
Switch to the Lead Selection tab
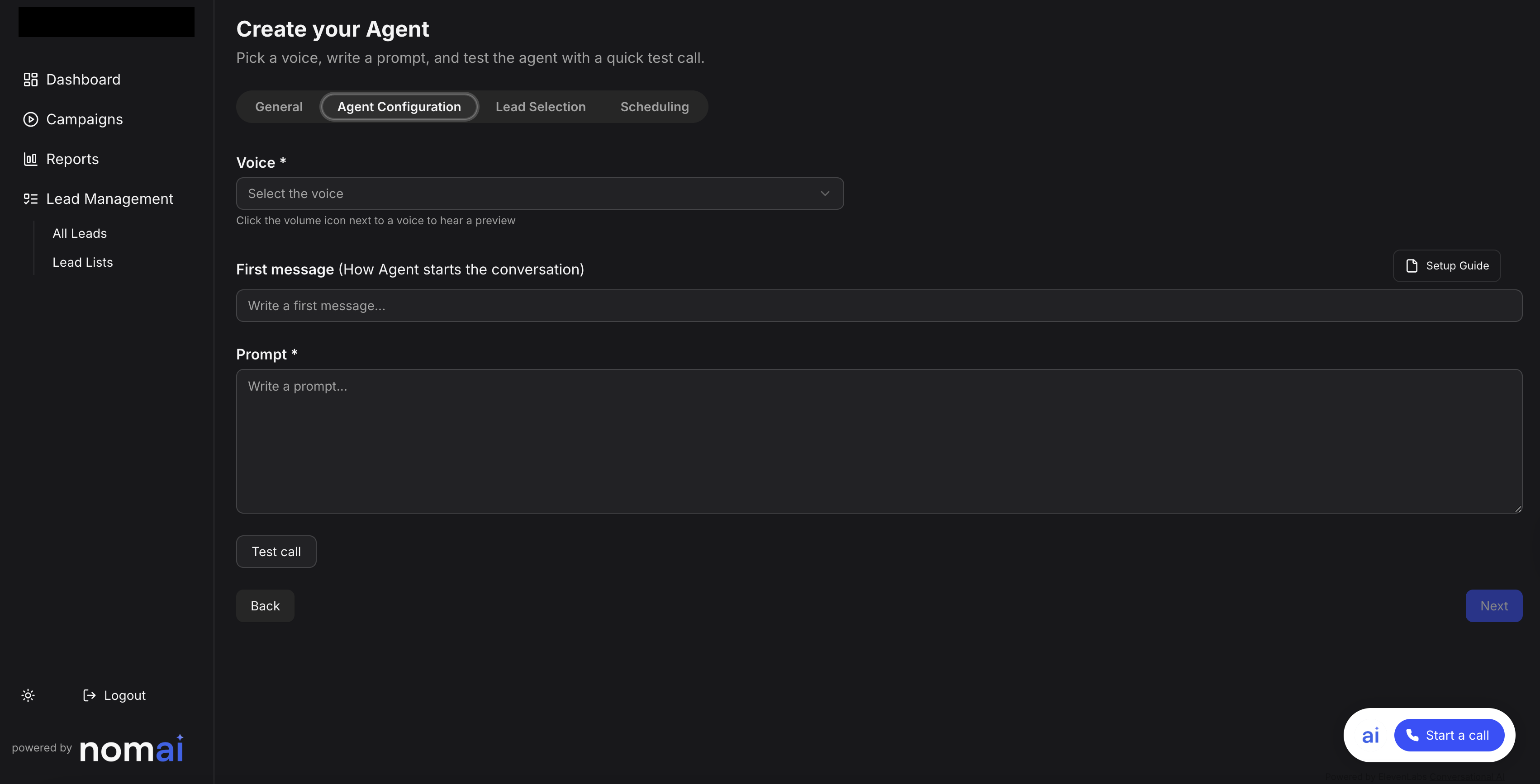(541, 107)
